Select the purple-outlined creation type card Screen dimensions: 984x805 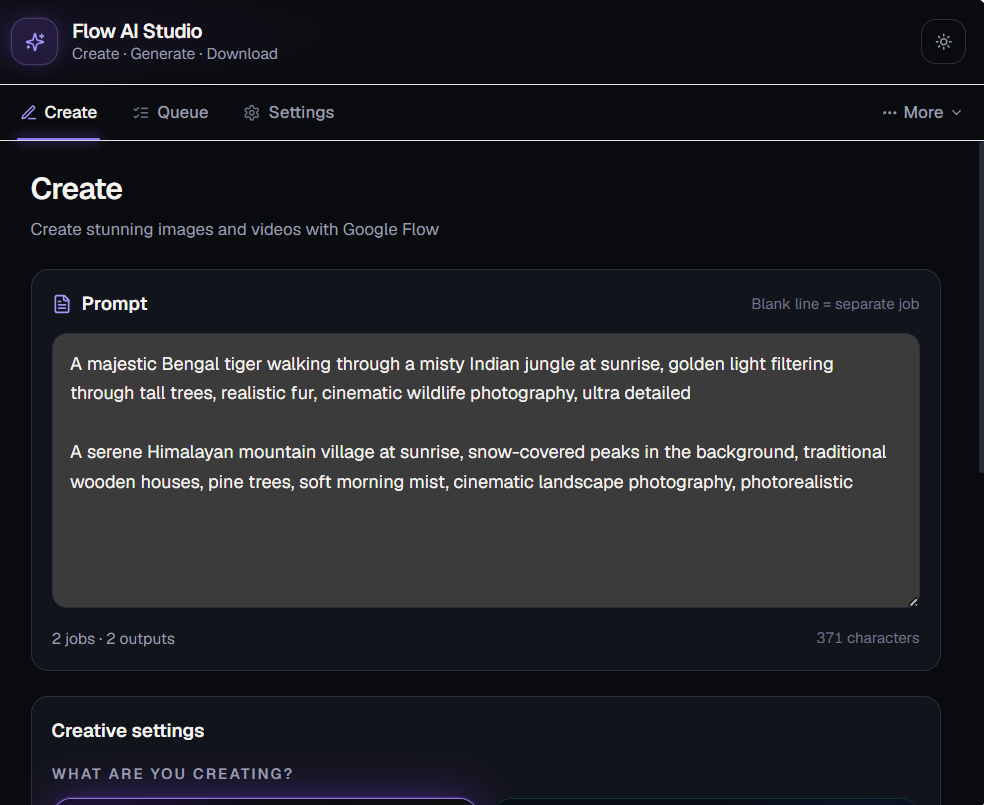265,801
